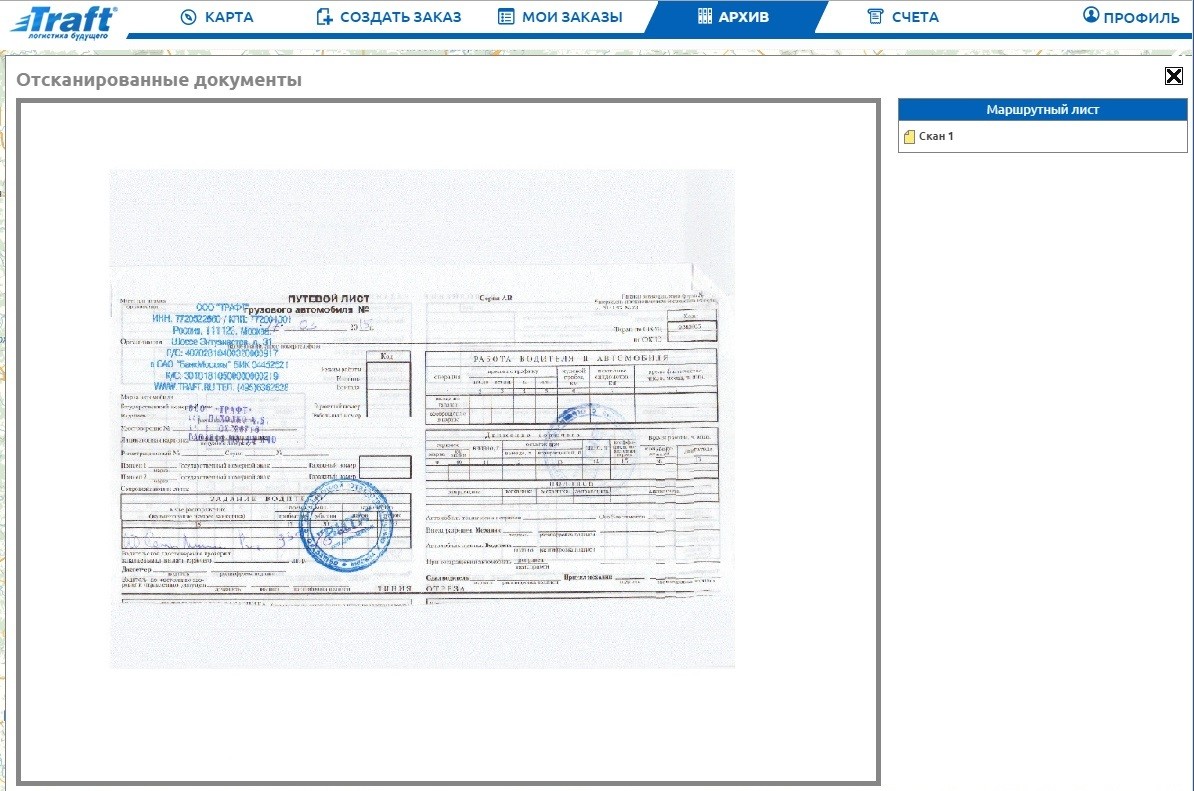Open the ПРОФИЛЬ menu
The height and width of the screenshot is (791, 1194).
tap(1141, 17)
